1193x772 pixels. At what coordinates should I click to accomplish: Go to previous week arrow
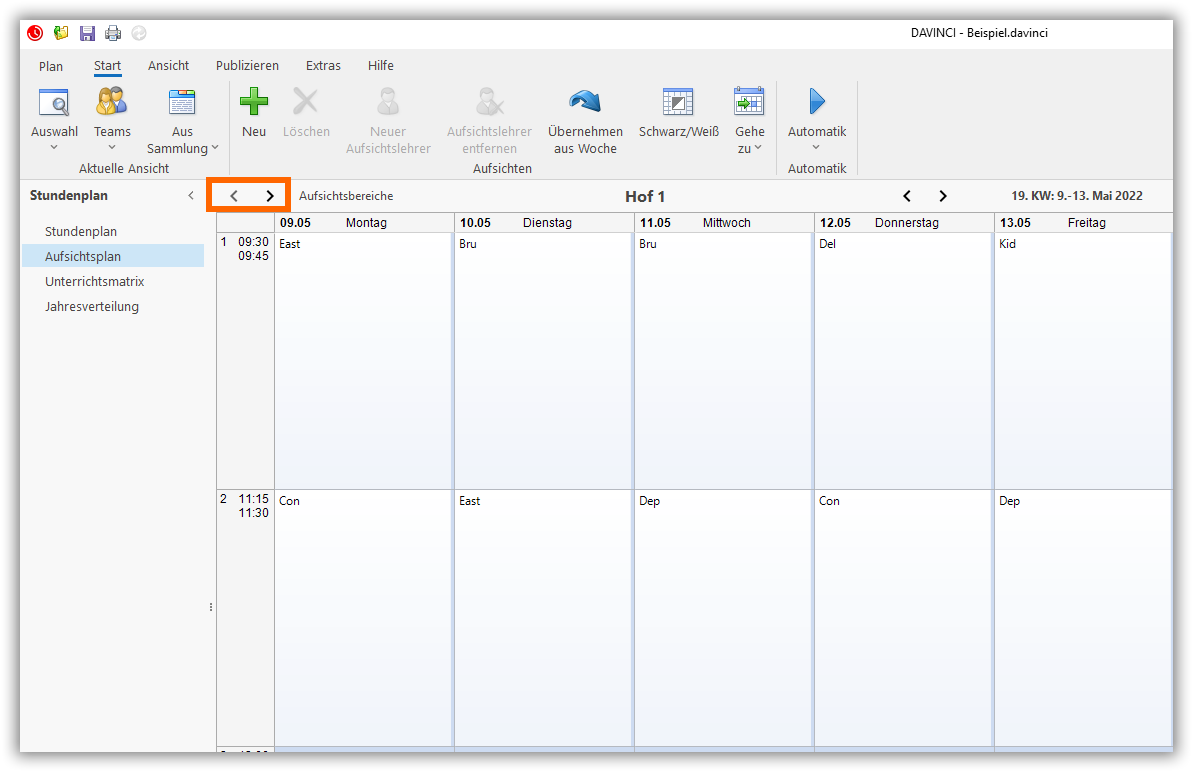click(907, 196)
